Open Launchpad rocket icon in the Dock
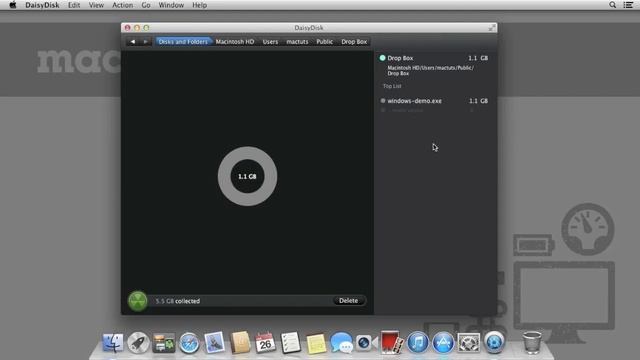Screen dimensions: 640x360 138,342
